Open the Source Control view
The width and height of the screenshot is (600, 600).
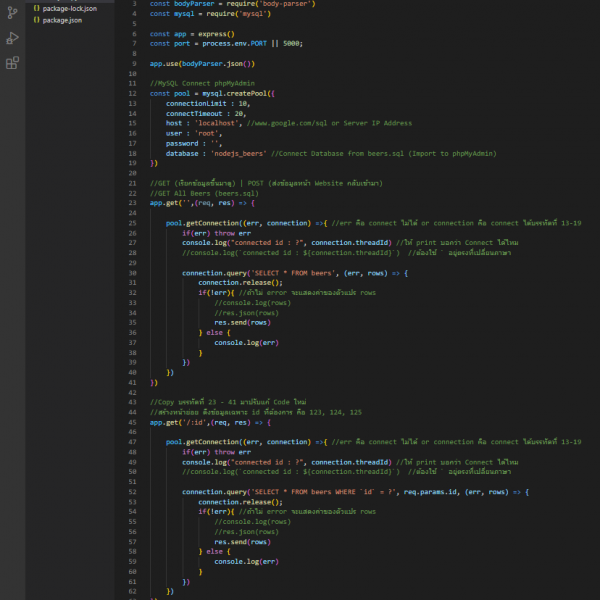[x=12, y=11]
